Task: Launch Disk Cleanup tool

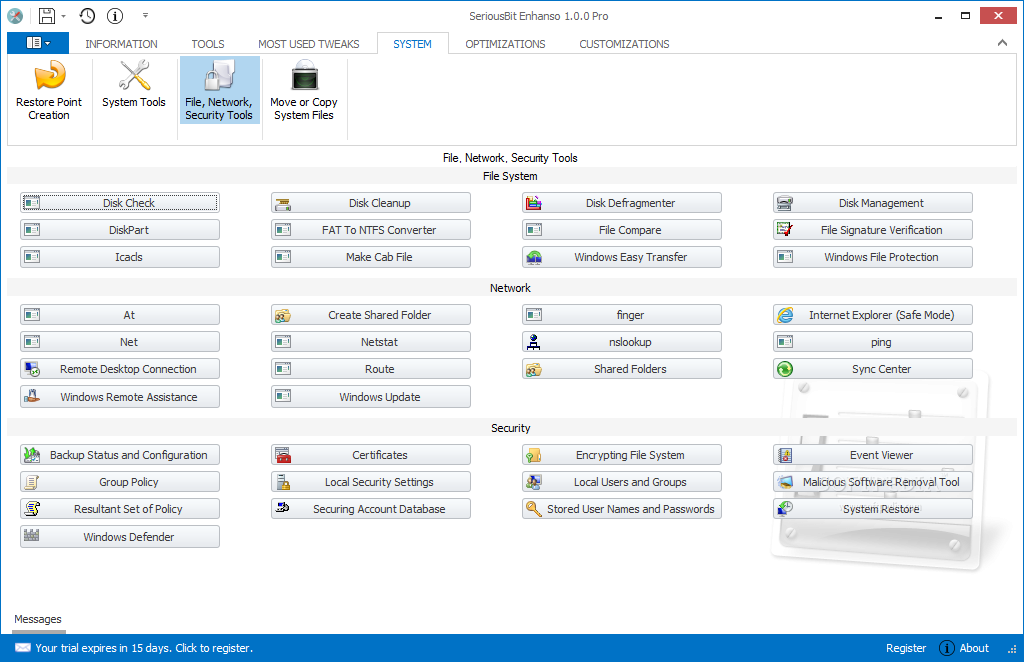Action: (x=371, y=202)
